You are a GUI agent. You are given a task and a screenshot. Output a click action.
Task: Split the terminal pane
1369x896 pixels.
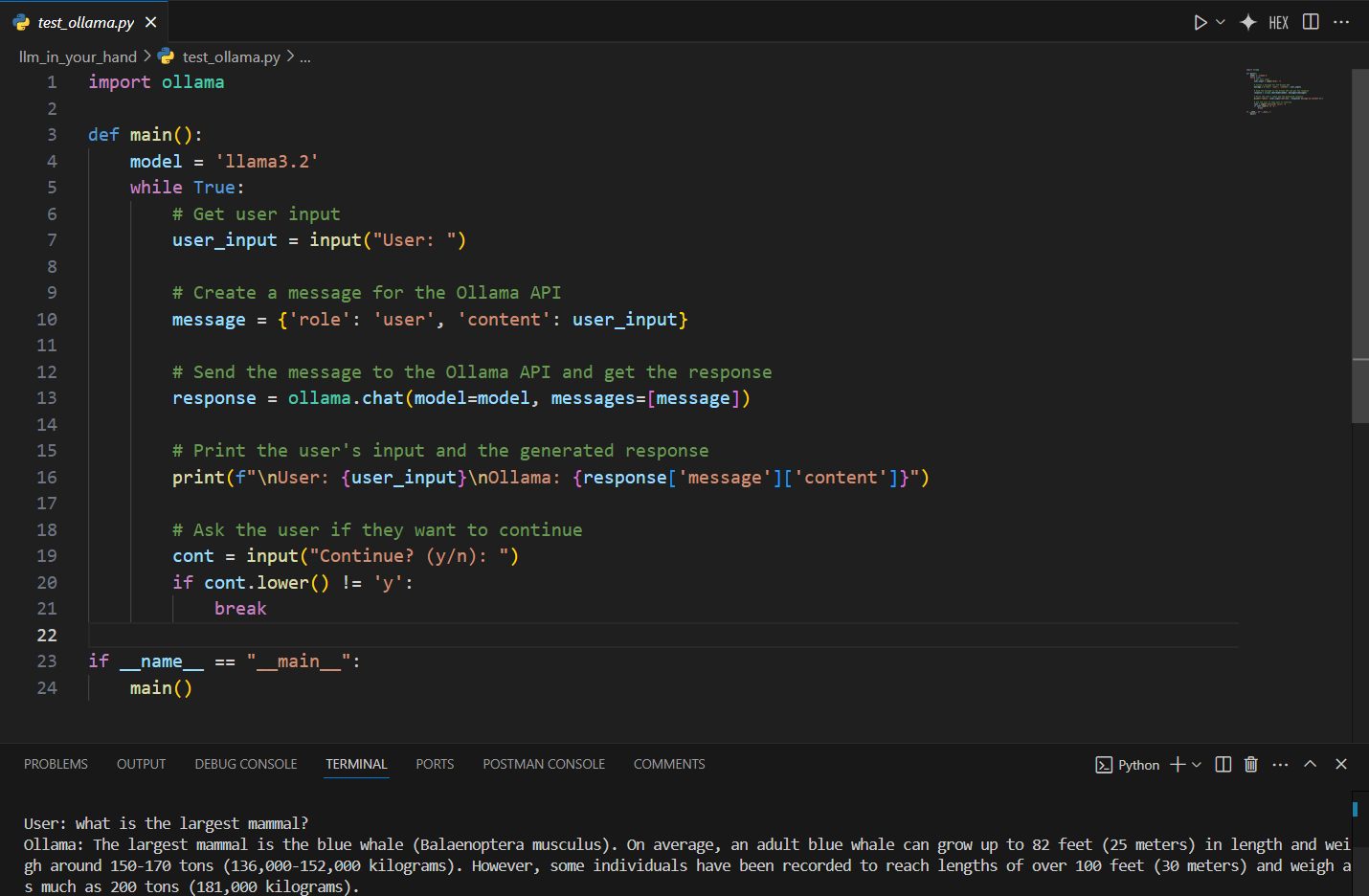tap(1223, 764)
